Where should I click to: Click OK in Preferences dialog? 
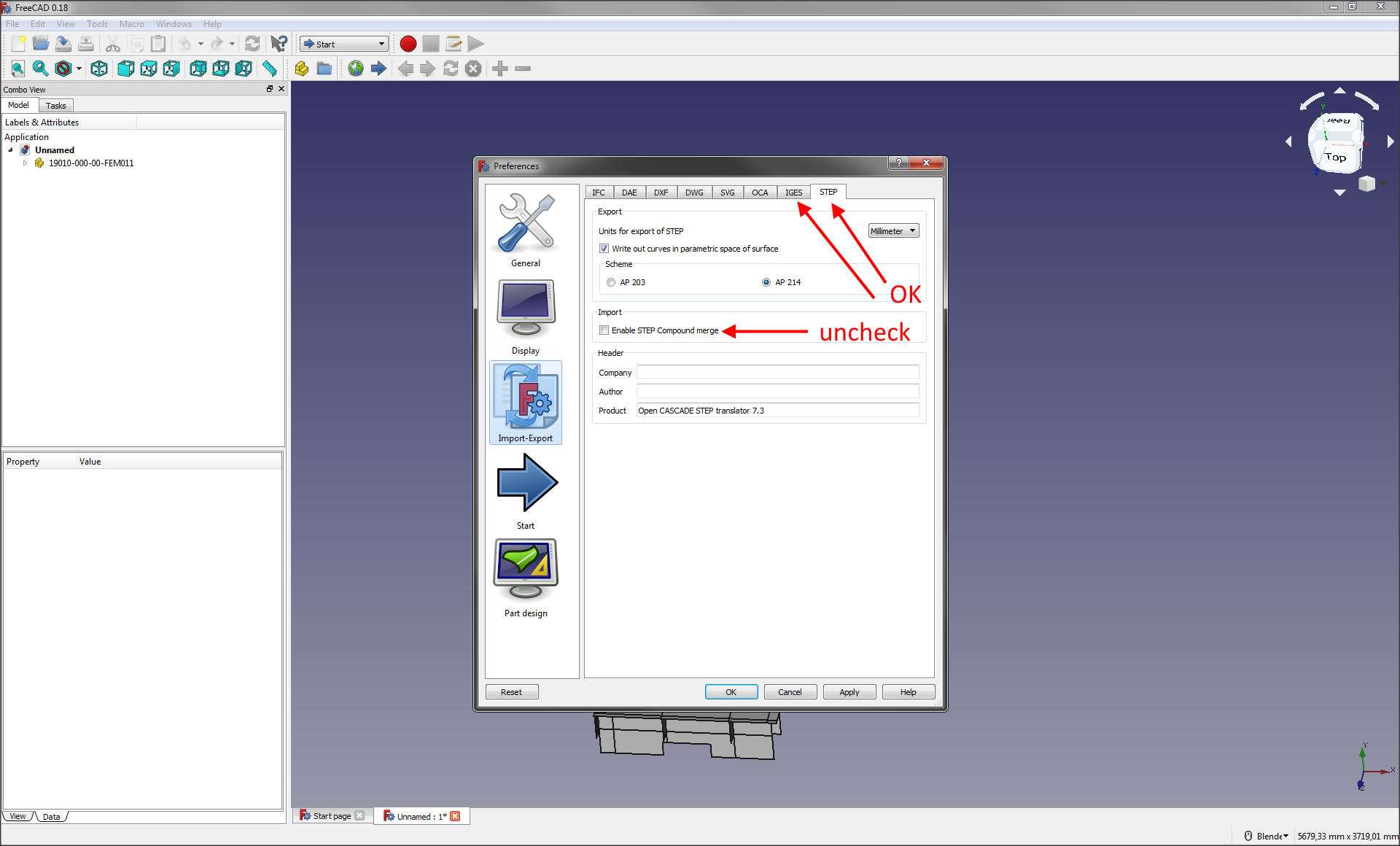click(731, 692)
